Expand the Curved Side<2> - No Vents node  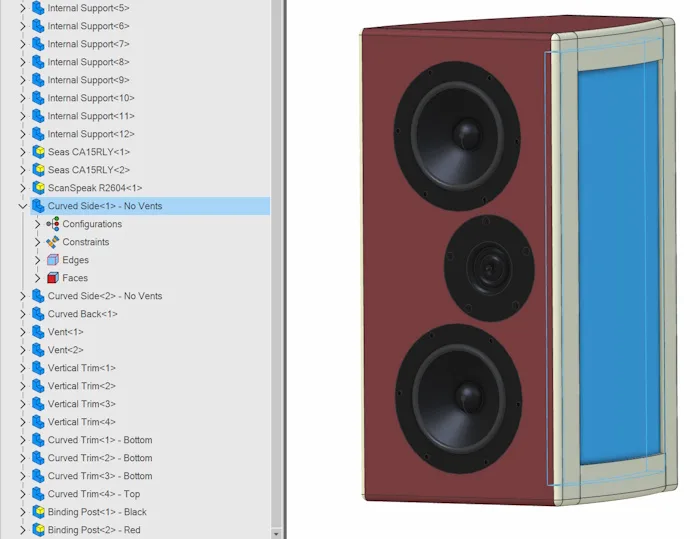click(x=23, y=296)
